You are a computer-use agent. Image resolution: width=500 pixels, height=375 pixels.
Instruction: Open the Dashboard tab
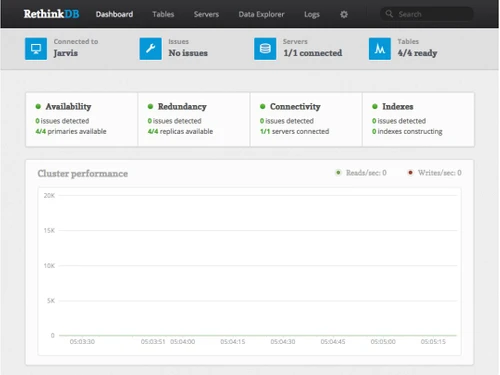point(114,14)
